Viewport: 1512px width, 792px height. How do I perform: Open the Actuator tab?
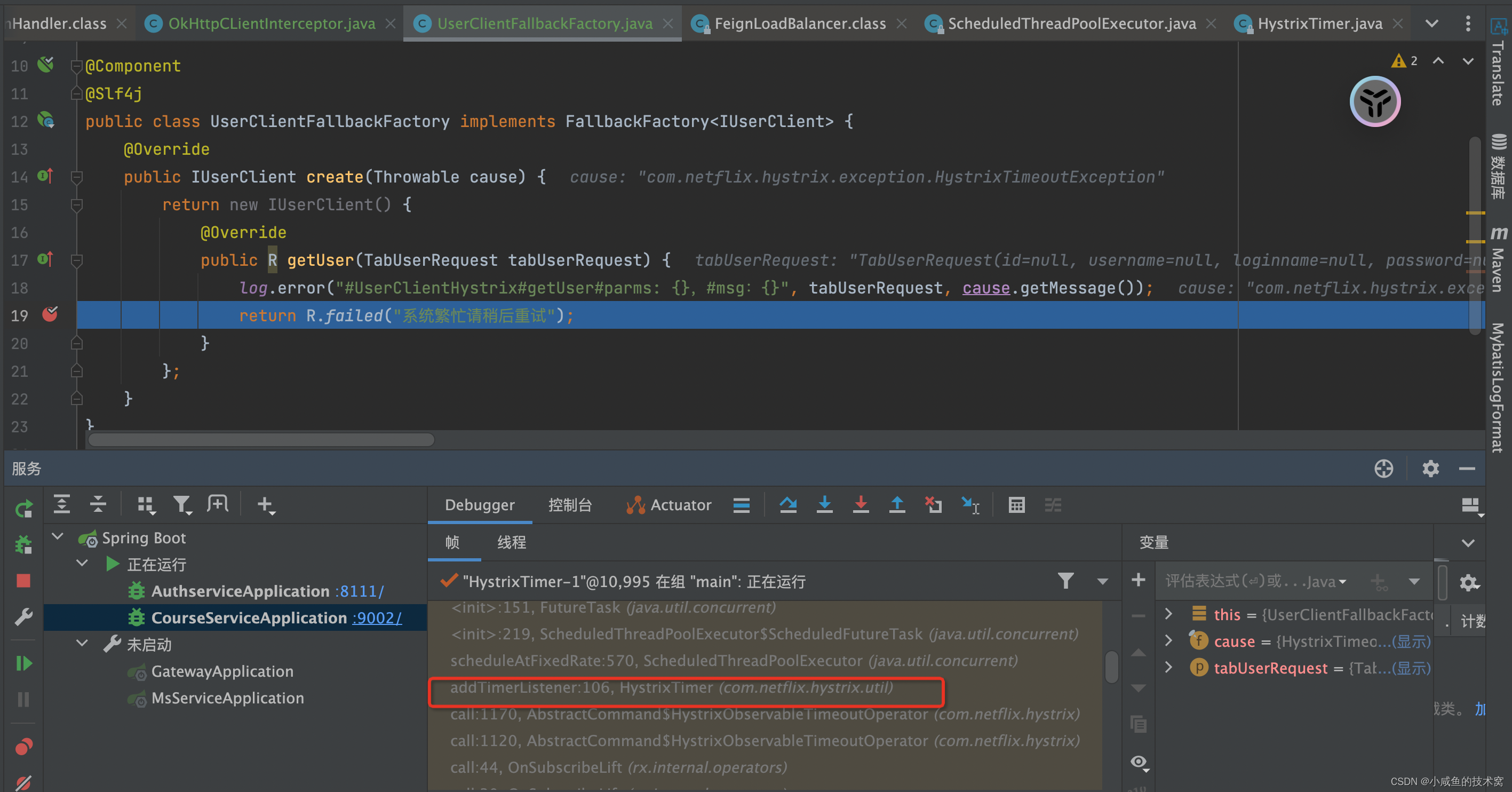[669, 505]
